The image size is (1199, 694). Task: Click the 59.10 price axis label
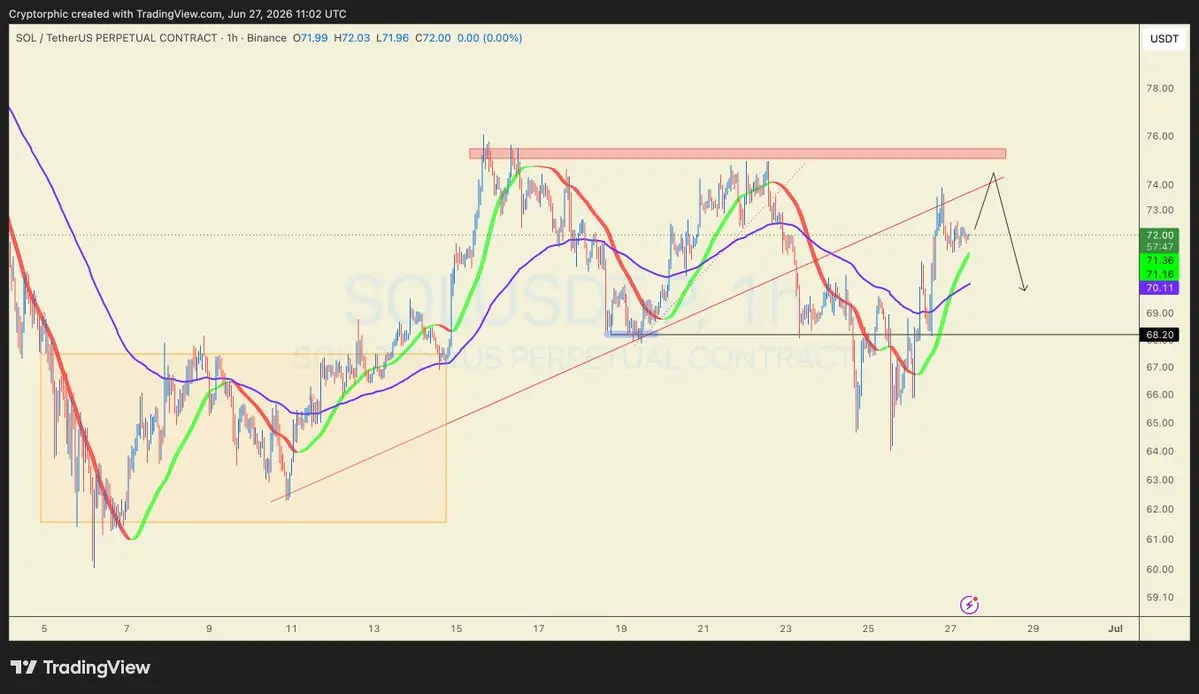point(1159,598)
